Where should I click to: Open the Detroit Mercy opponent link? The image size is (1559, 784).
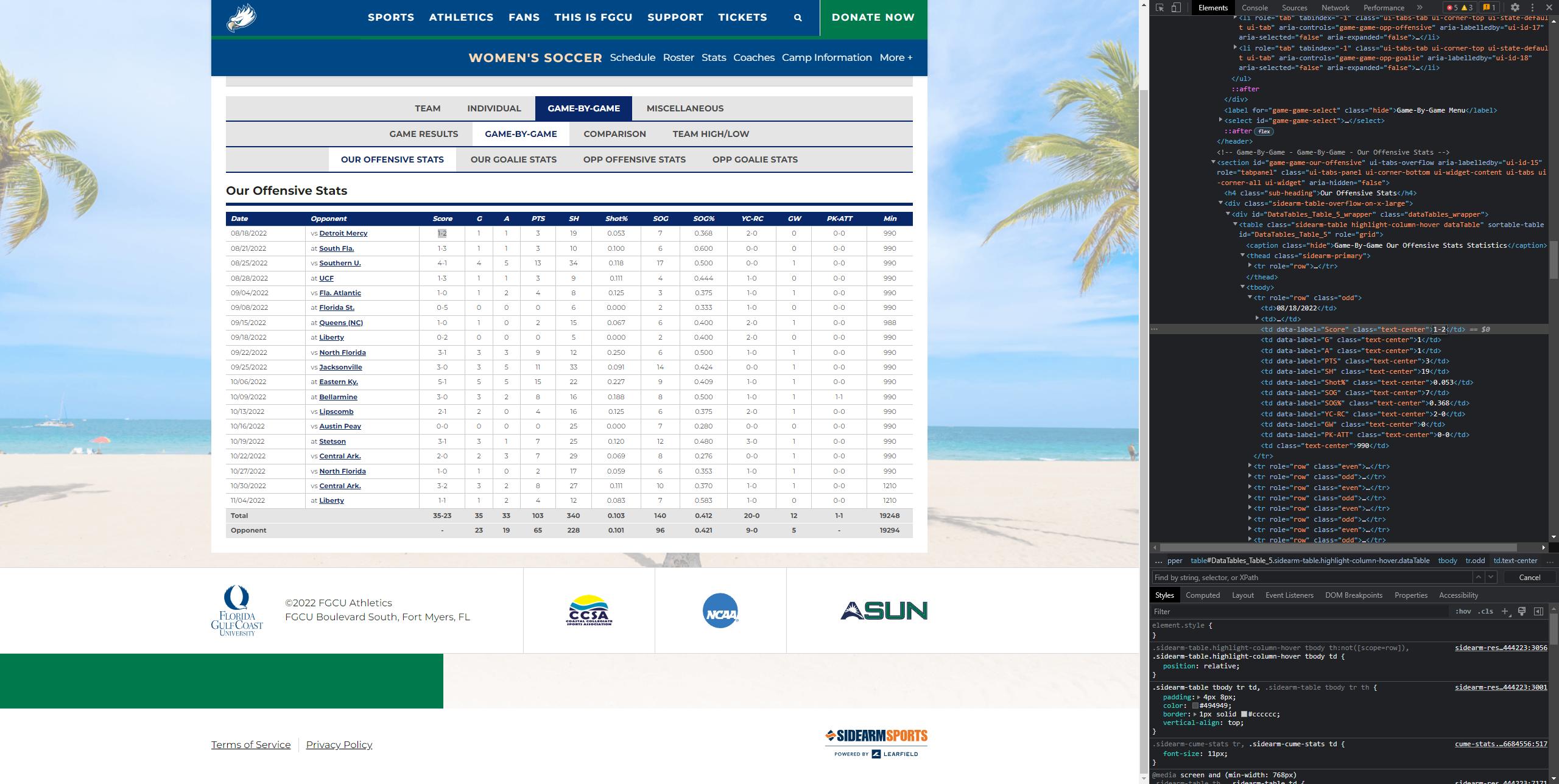click(x=343, y=233)
